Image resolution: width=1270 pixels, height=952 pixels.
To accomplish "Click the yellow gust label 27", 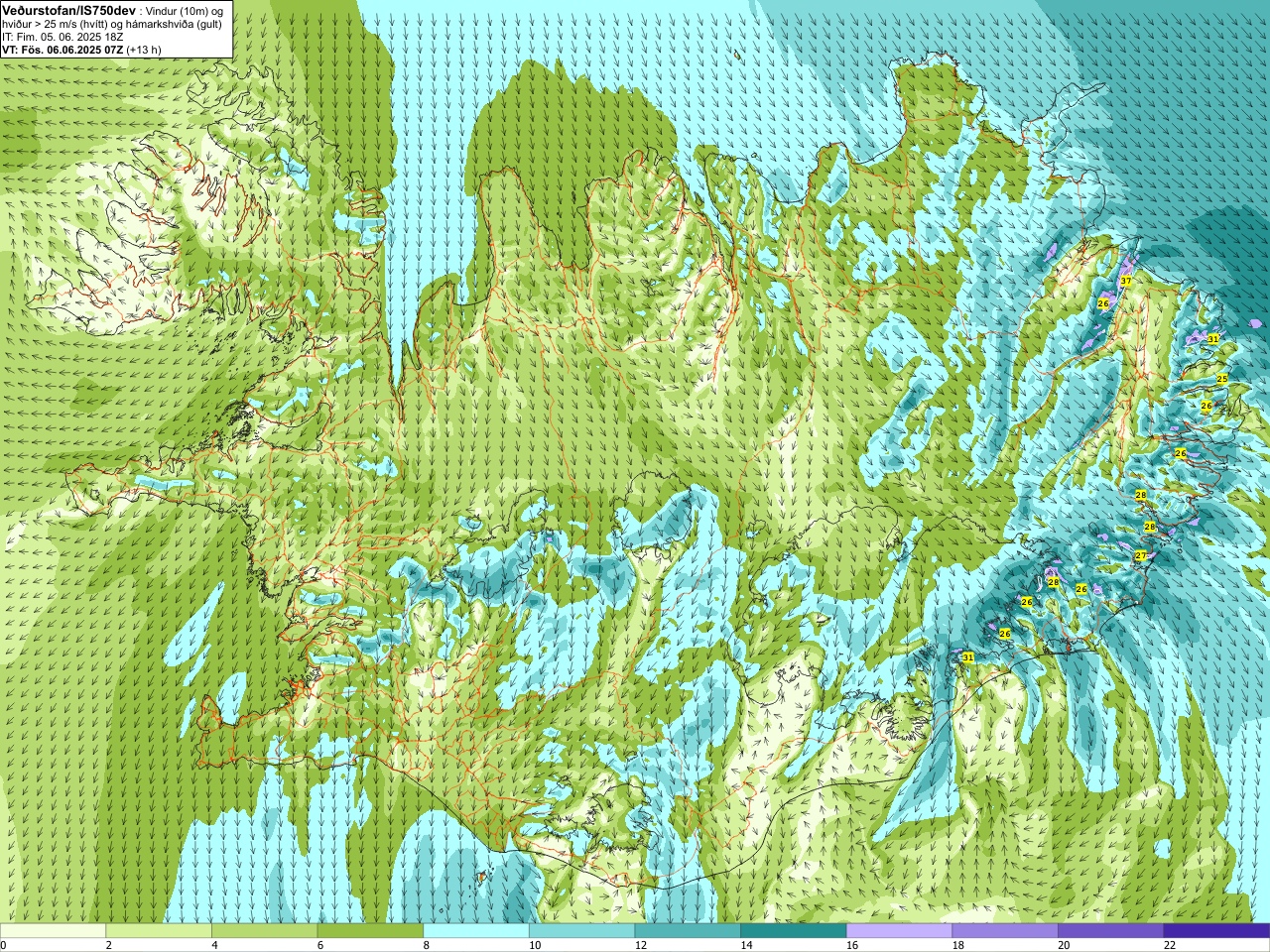I will tap(1141, 555).
